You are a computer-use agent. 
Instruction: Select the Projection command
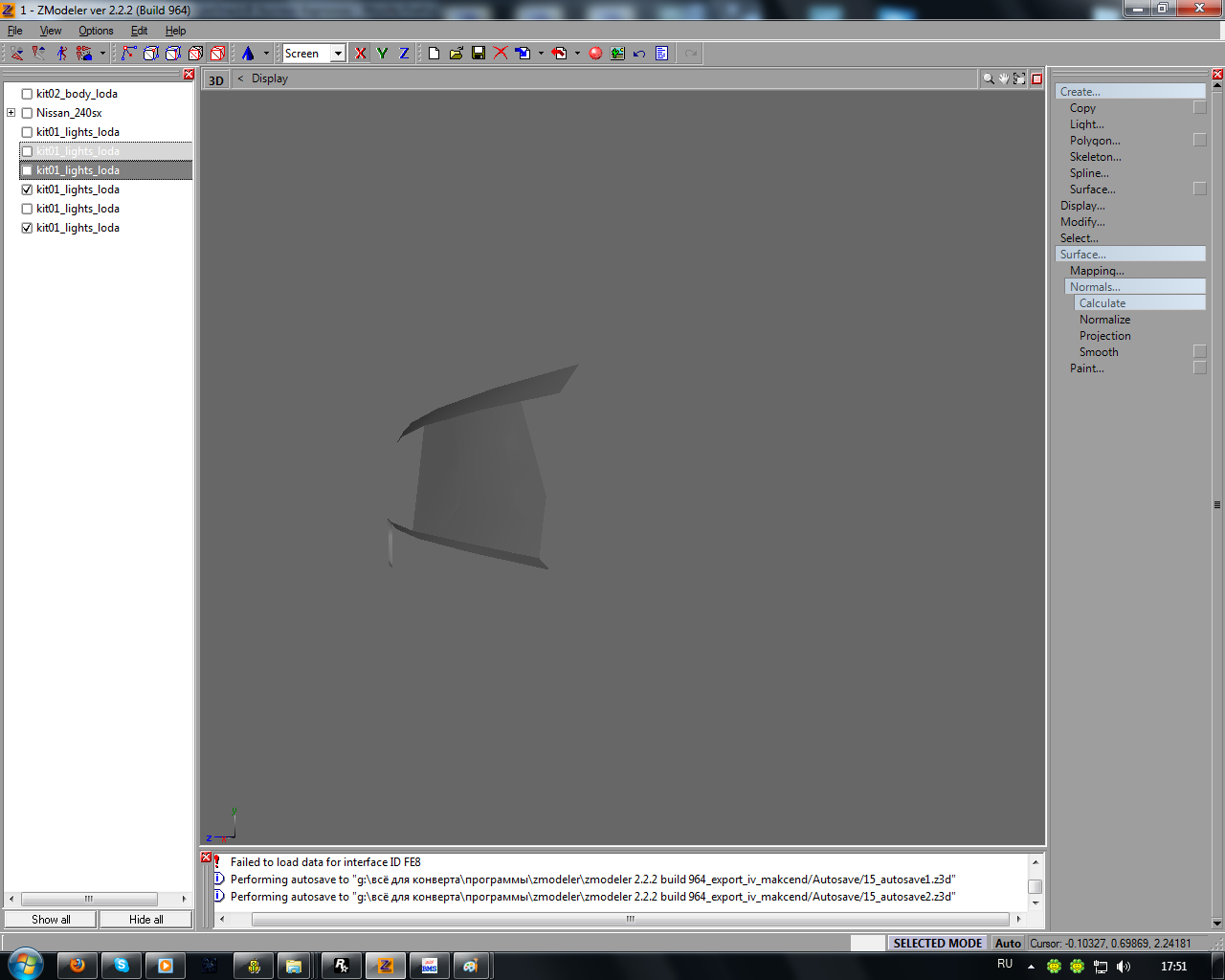1105,336
